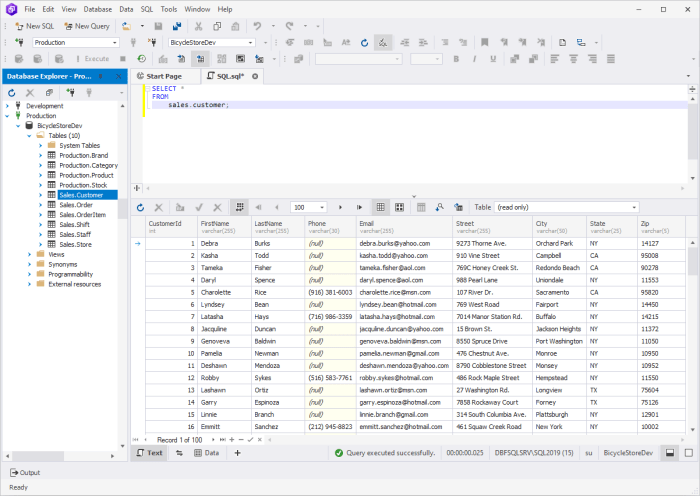Click the Stop execution square icon

[x=123, y=58]
